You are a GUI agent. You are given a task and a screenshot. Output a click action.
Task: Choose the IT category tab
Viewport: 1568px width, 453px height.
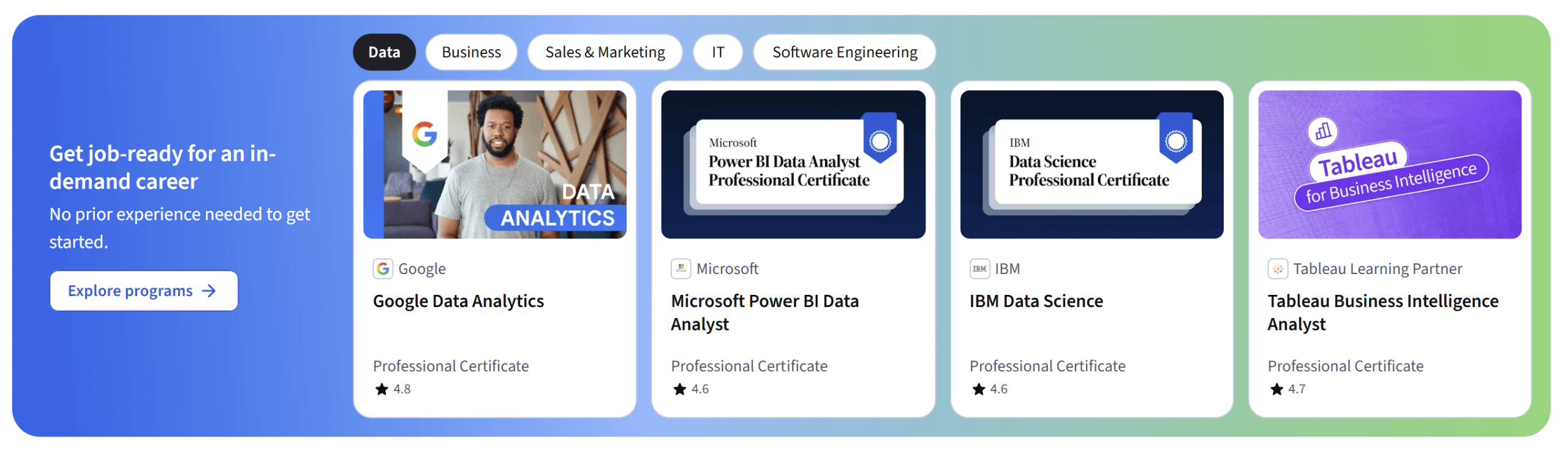(x=717, y=52)
